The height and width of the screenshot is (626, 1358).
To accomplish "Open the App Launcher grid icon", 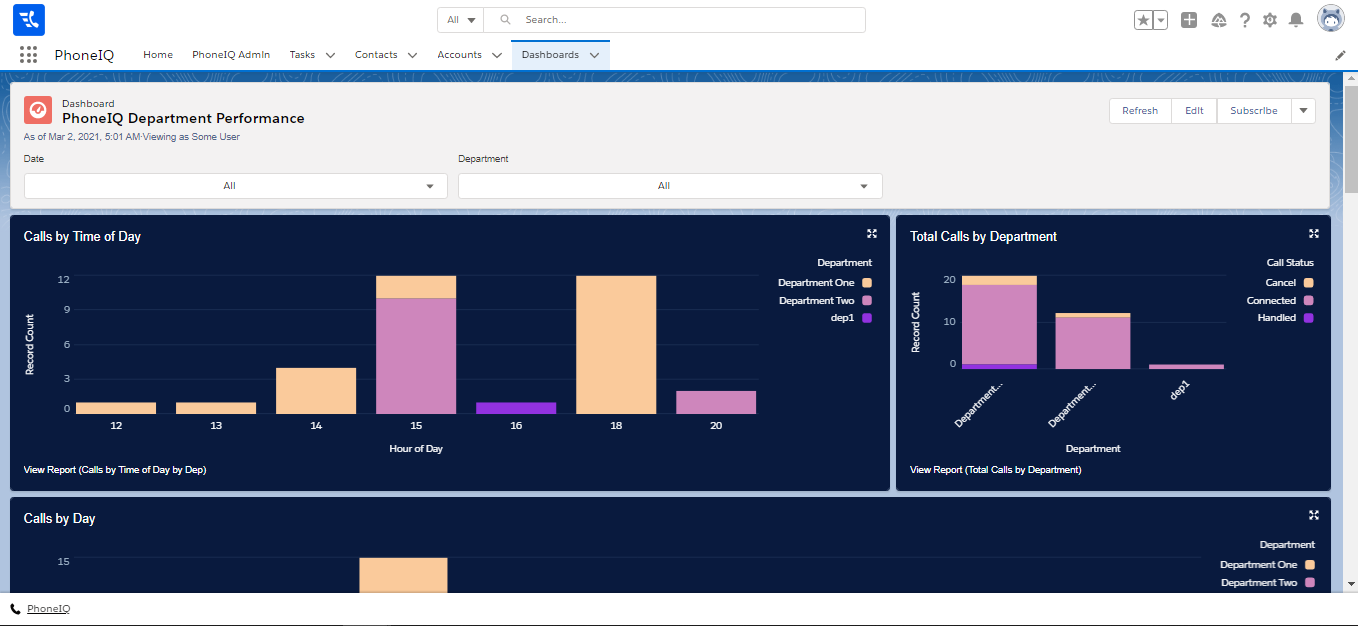I will [x=28, y=55].
